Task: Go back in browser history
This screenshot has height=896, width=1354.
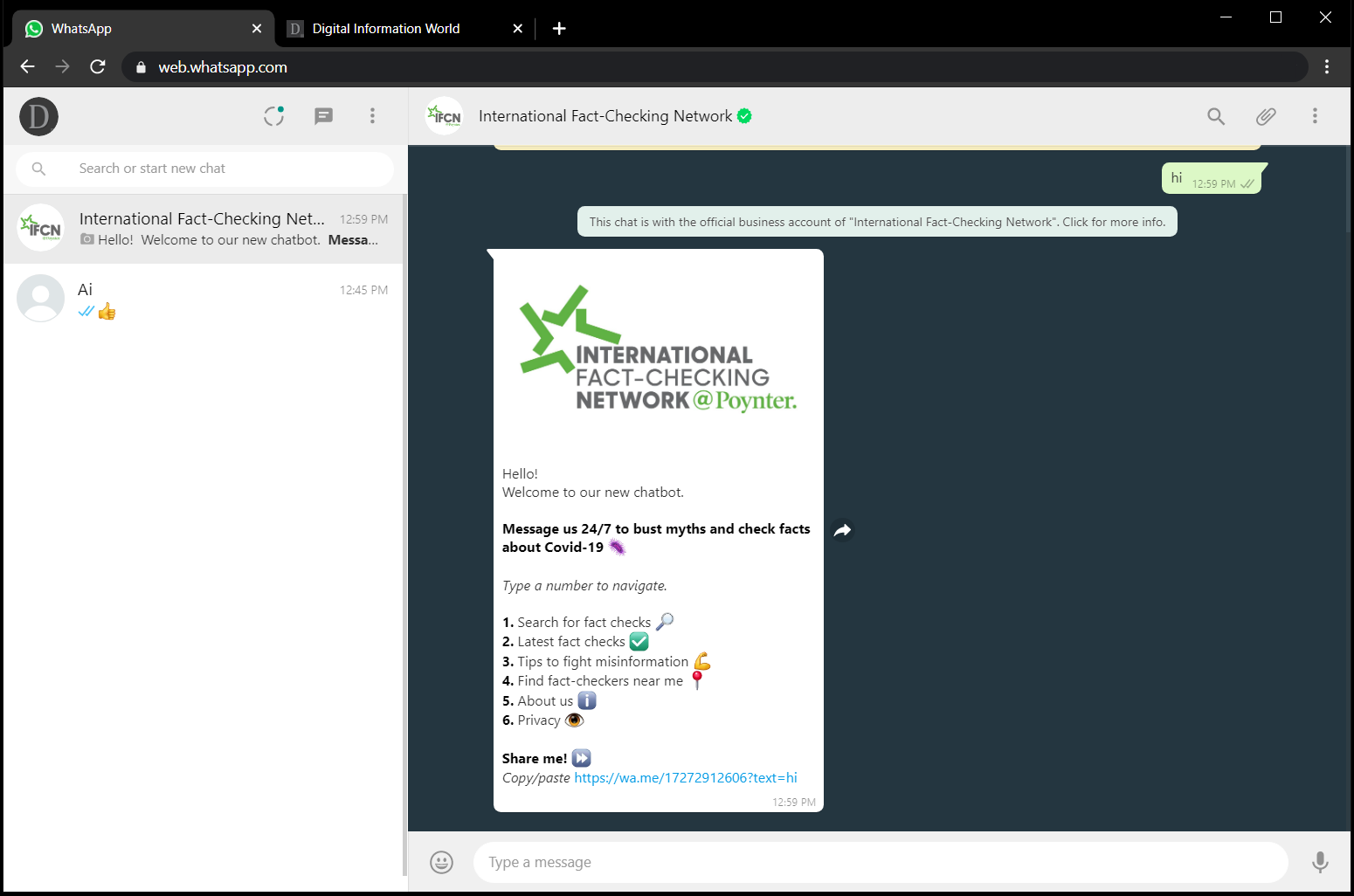Action: click(28, 67)
